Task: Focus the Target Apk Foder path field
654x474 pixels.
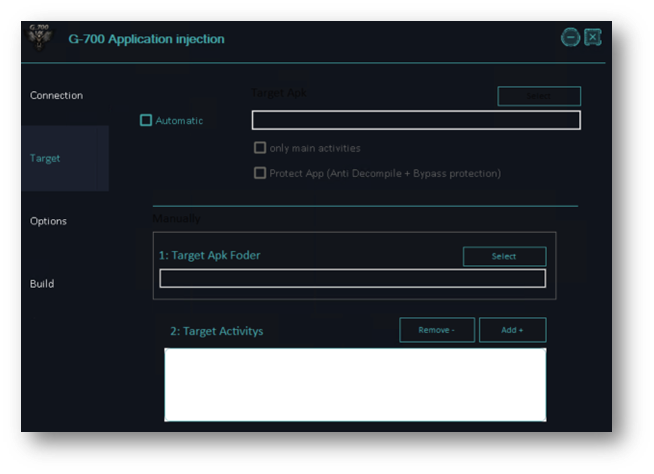Action: coord(352,278)
